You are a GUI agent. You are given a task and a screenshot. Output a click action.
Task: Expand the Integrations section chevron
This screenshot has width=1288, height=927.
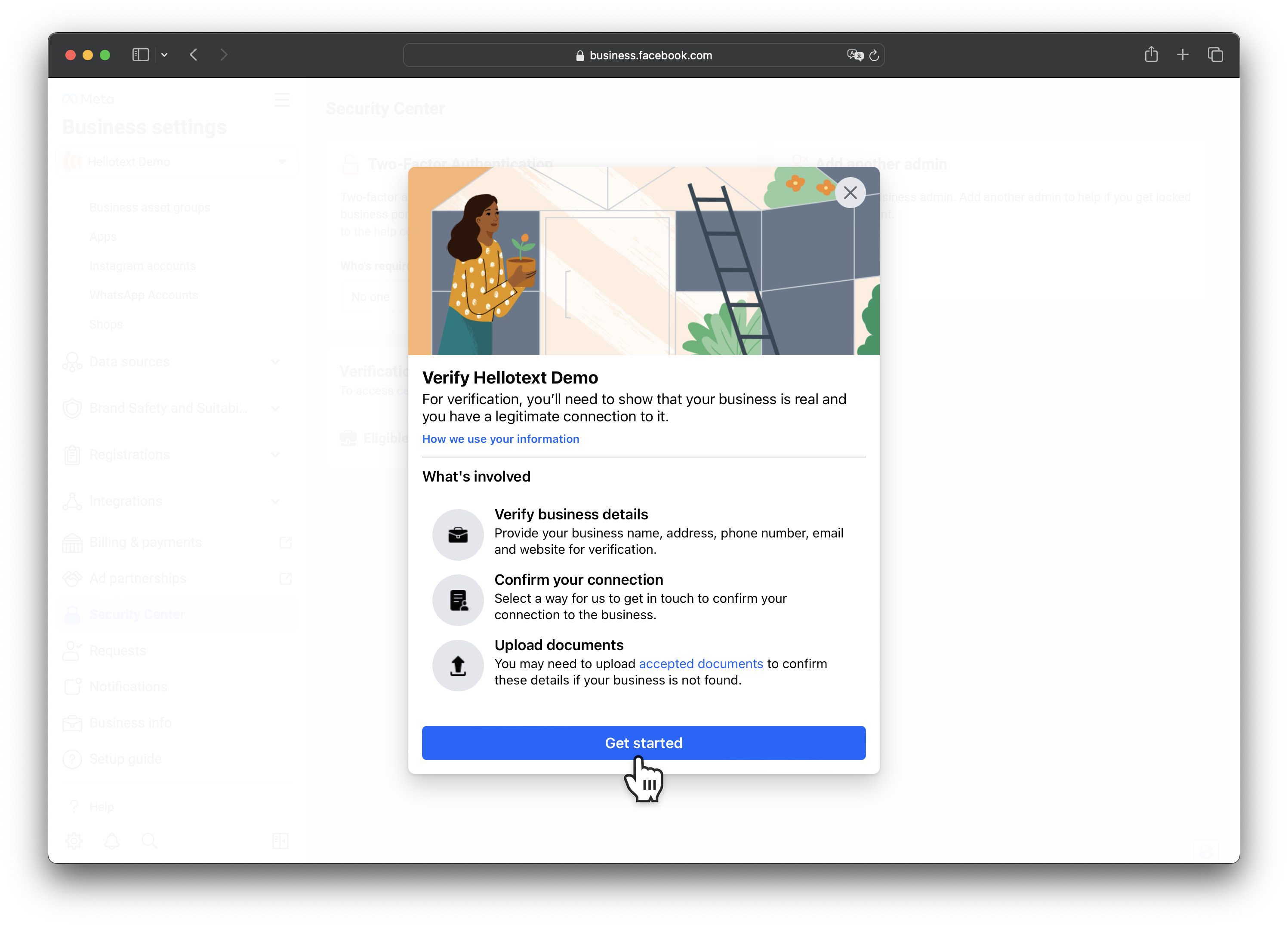coord(275,501)
